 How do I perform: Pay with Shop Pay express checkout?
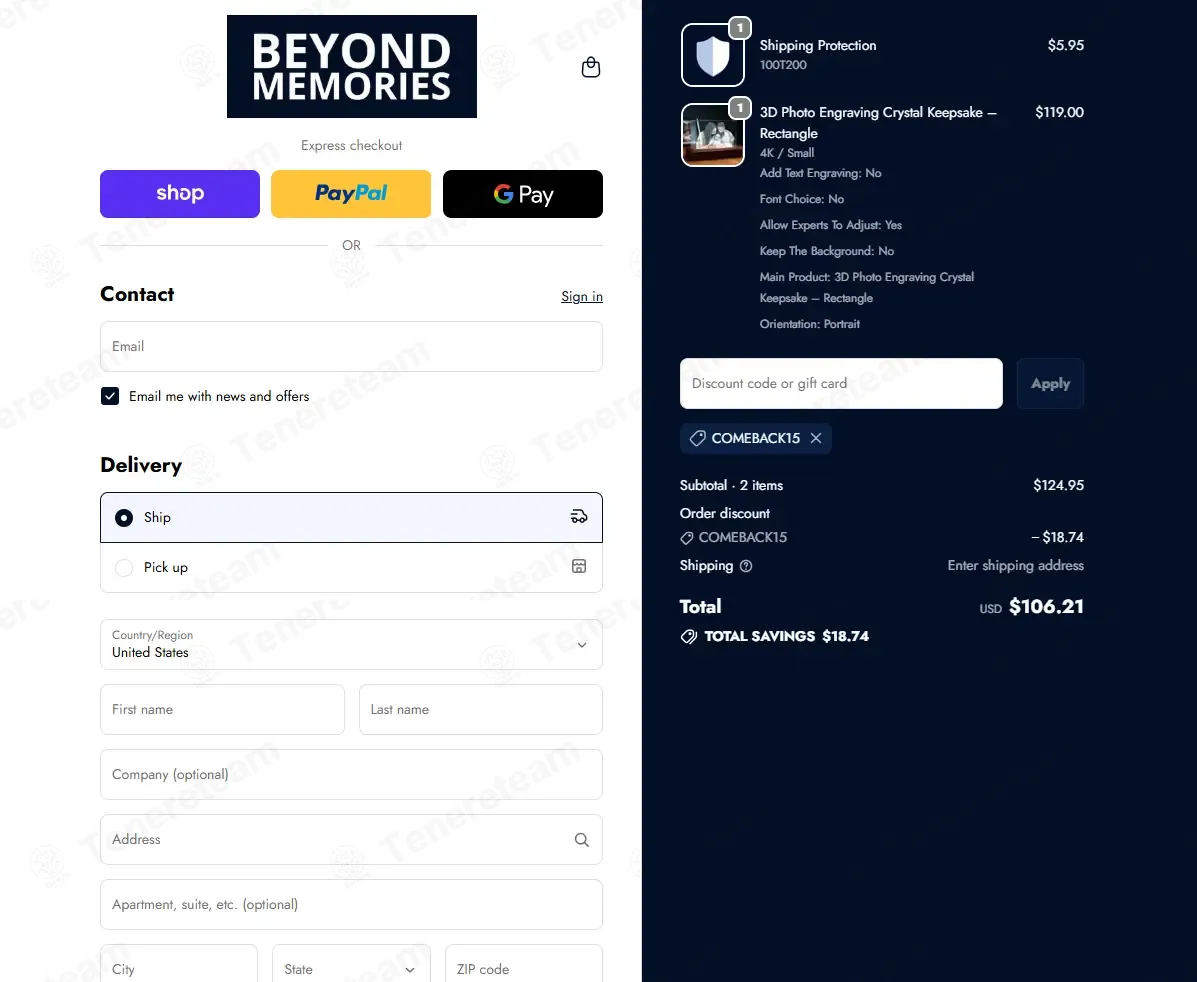(x=180, y=194)
